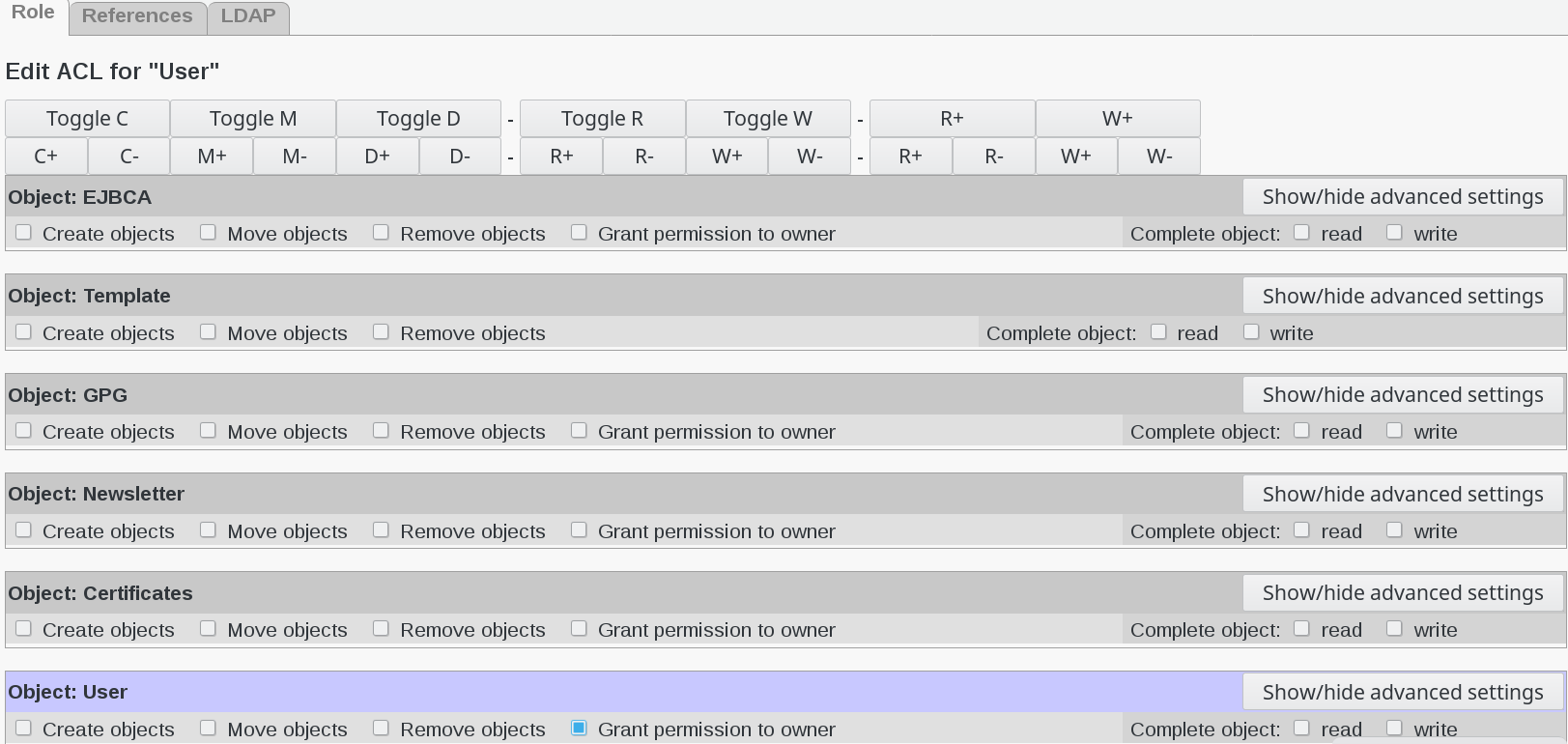This screenshot has height=744, width=1568.
Task: Click the W- button directly beneath Toggle W
Action: 810,157
